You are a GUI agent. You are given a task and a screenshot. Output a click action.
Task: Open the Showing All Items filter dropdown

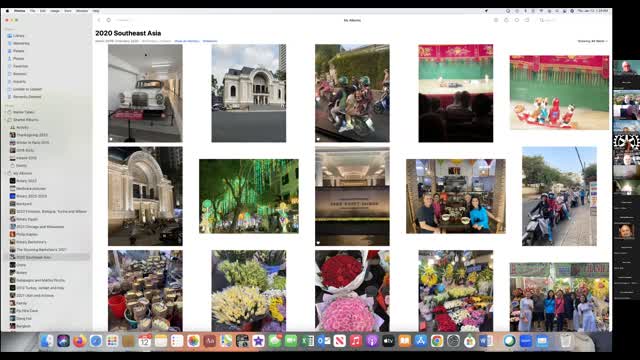pyautogui.click(x=592, y=41)
